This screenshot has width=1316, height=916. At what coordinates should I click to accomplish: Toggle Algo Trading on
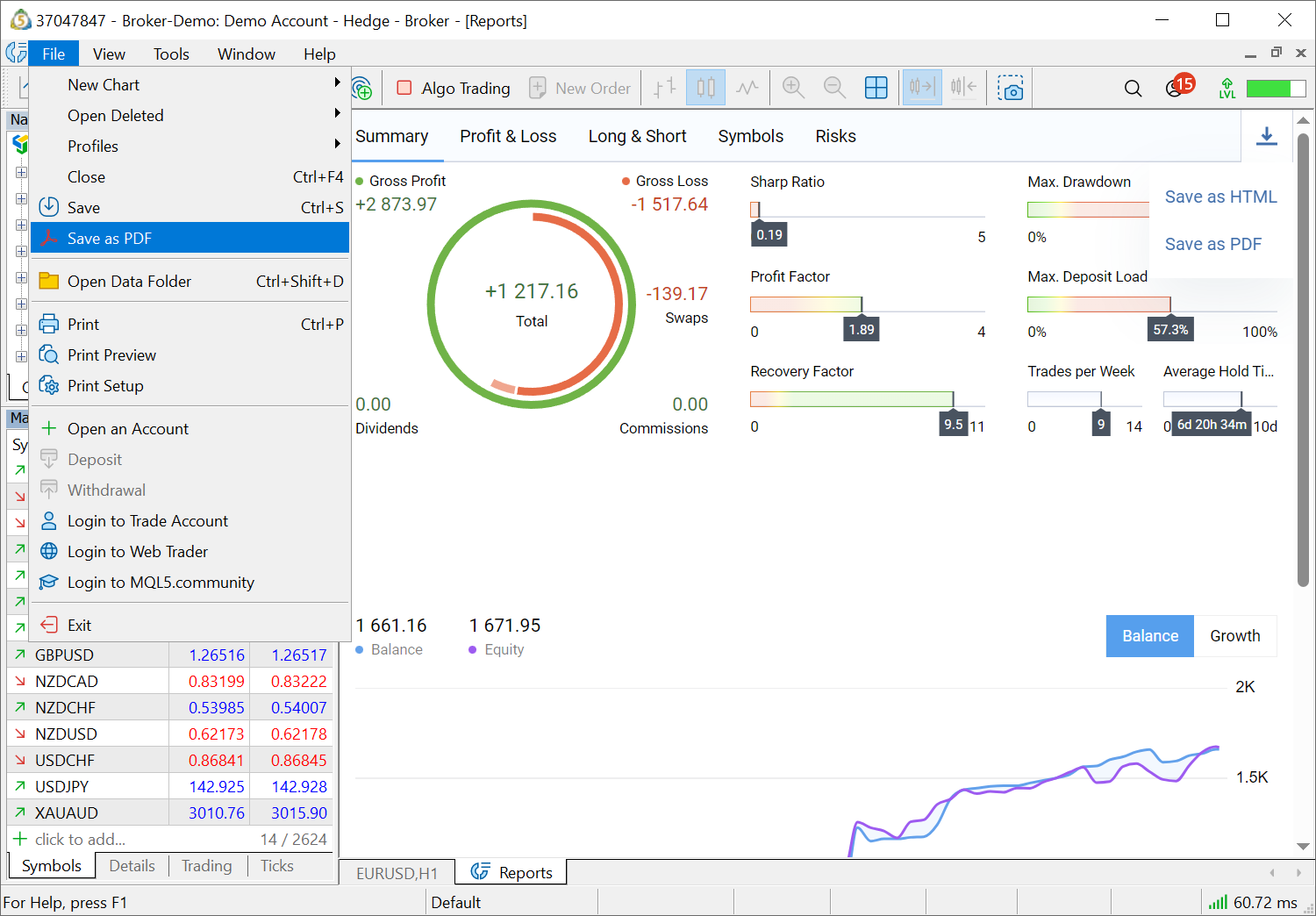tap(453, 88)
